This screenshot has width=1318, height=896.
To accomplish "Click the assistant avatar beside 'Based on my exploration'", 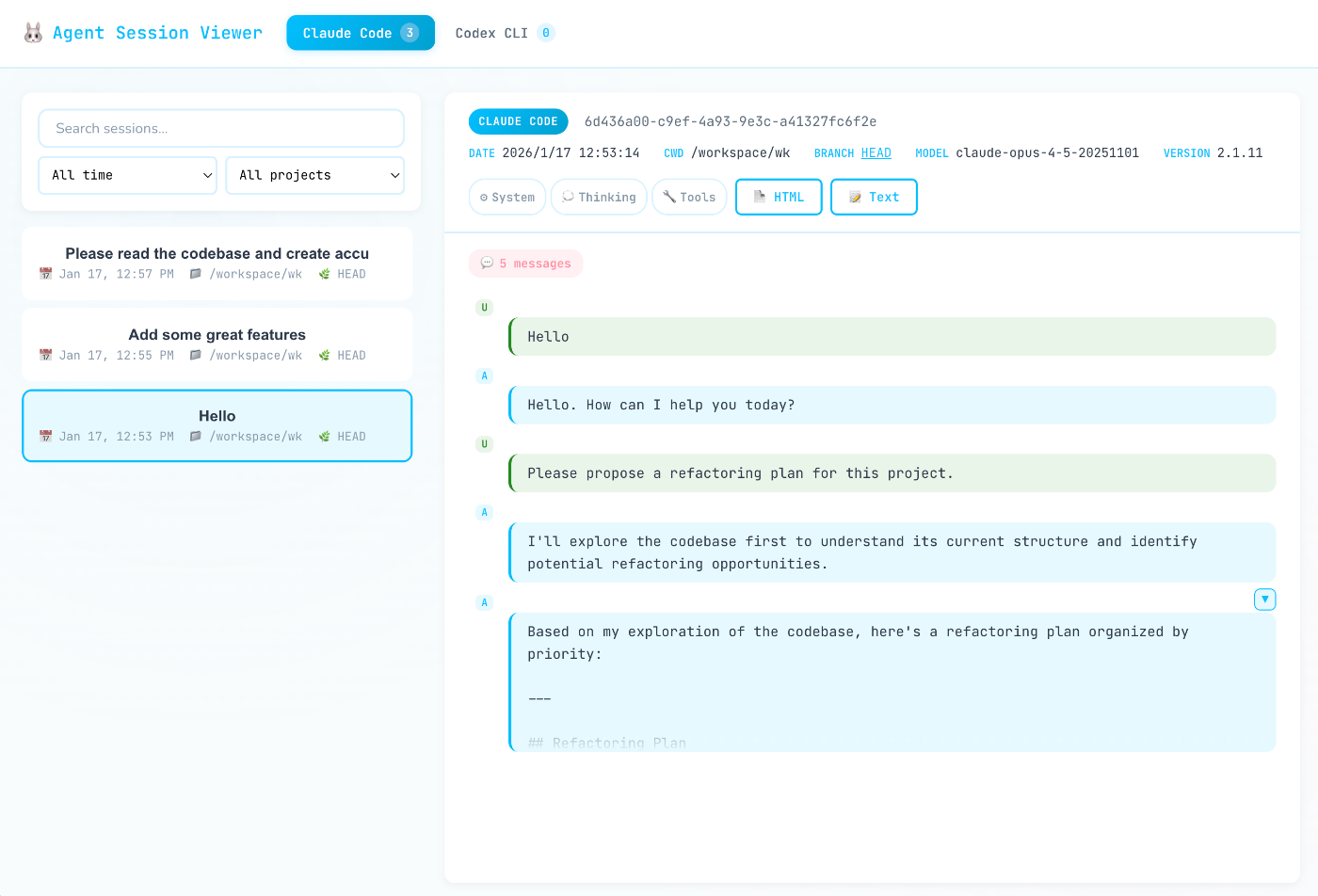I will pyautogui.click(x=485, y=603).
